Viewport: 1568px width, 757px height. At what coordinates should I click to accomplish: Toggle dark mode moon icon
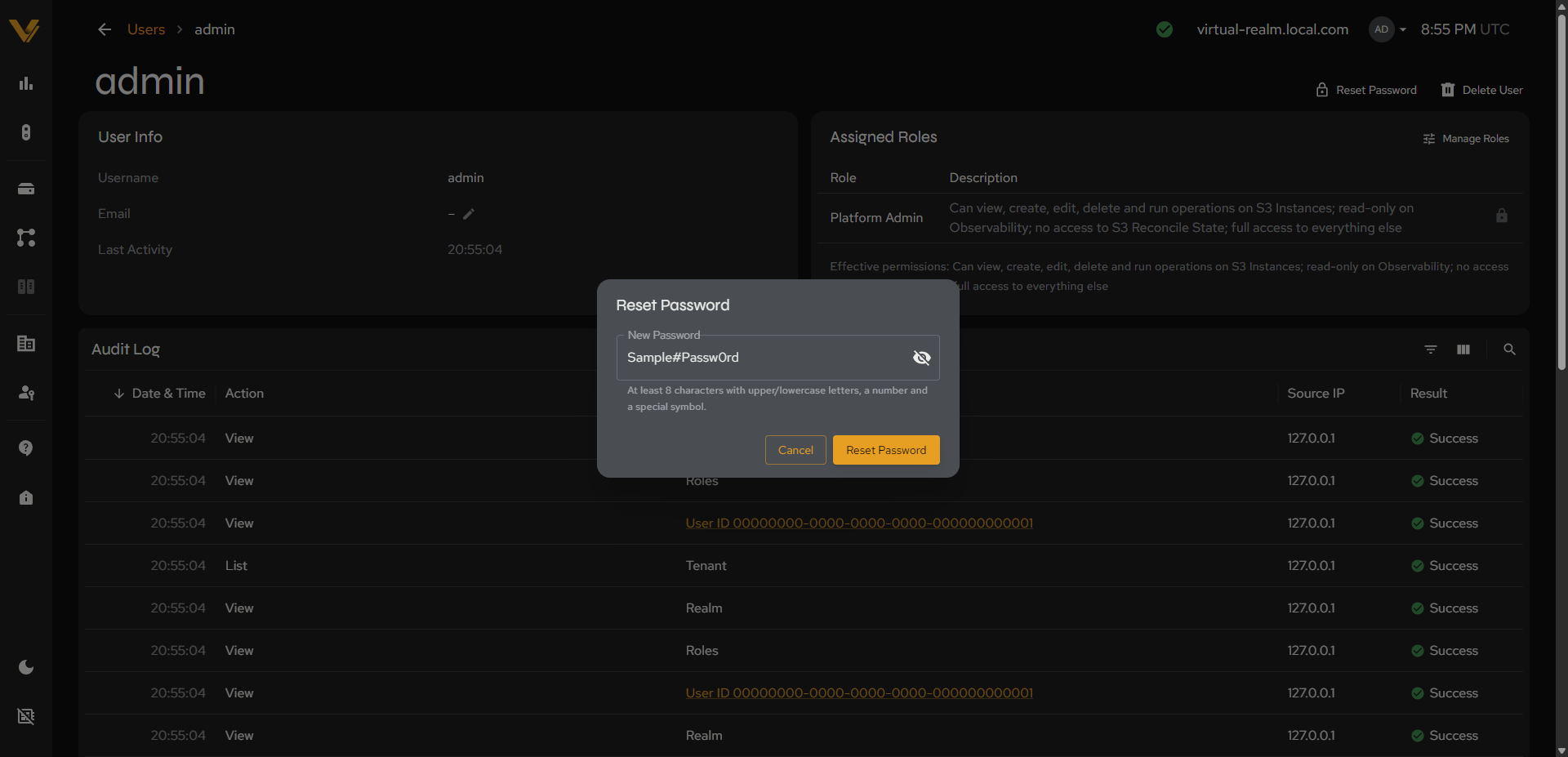pos(26,667)
